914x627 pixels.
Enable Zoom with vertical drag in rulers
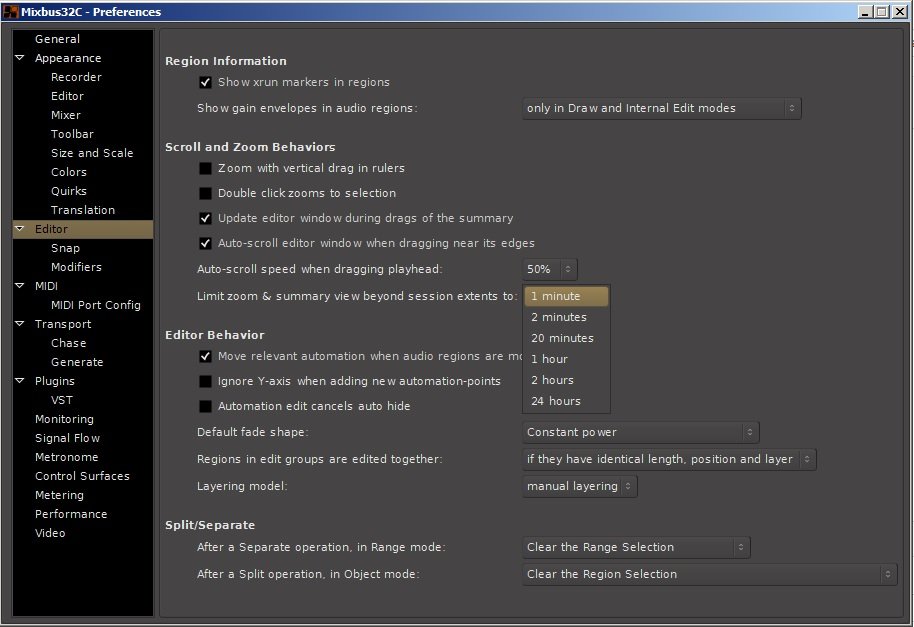point(205,168)
